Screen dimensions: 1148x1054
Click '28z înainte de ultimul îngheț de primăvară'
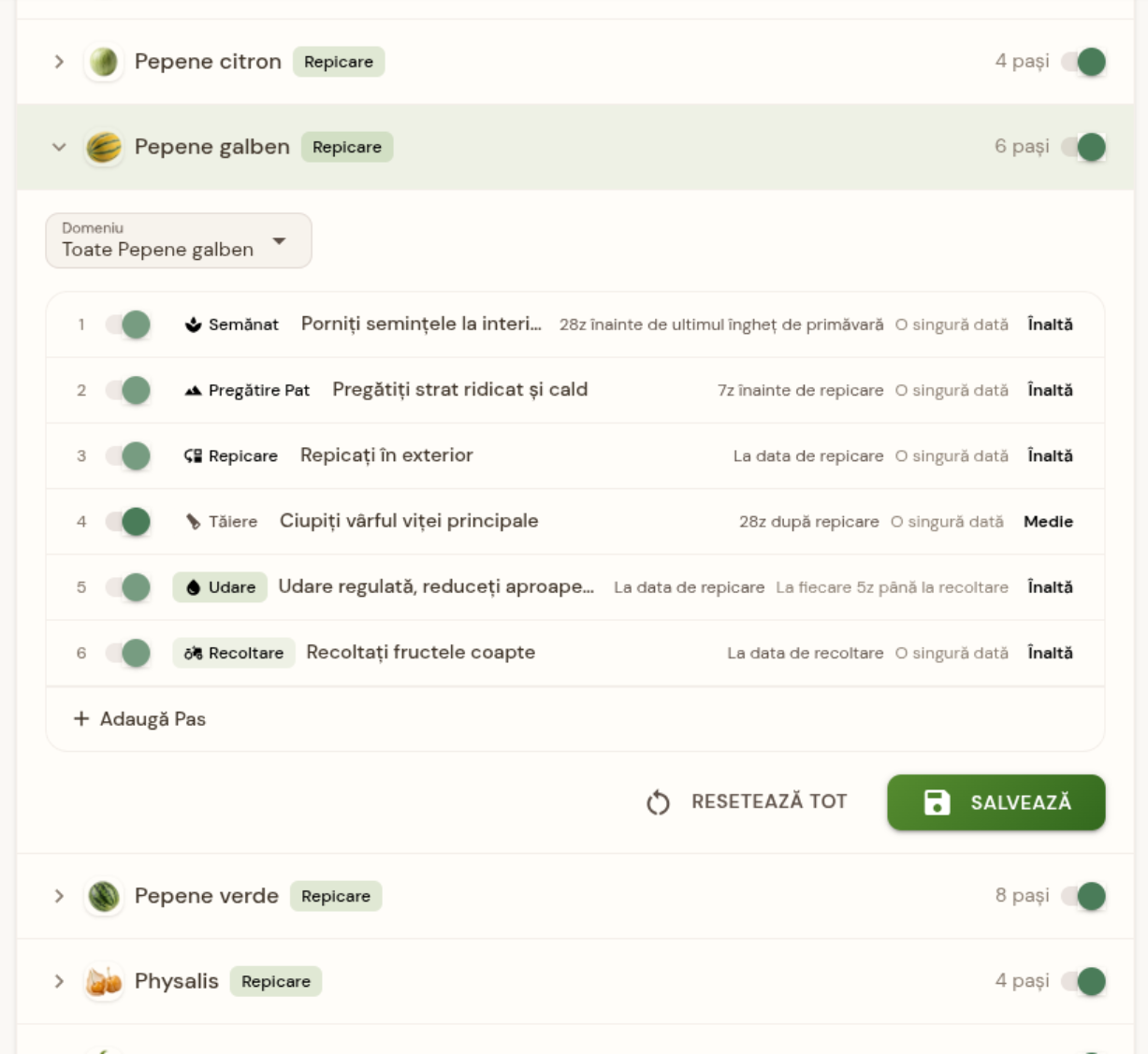(x=721, y=325)
